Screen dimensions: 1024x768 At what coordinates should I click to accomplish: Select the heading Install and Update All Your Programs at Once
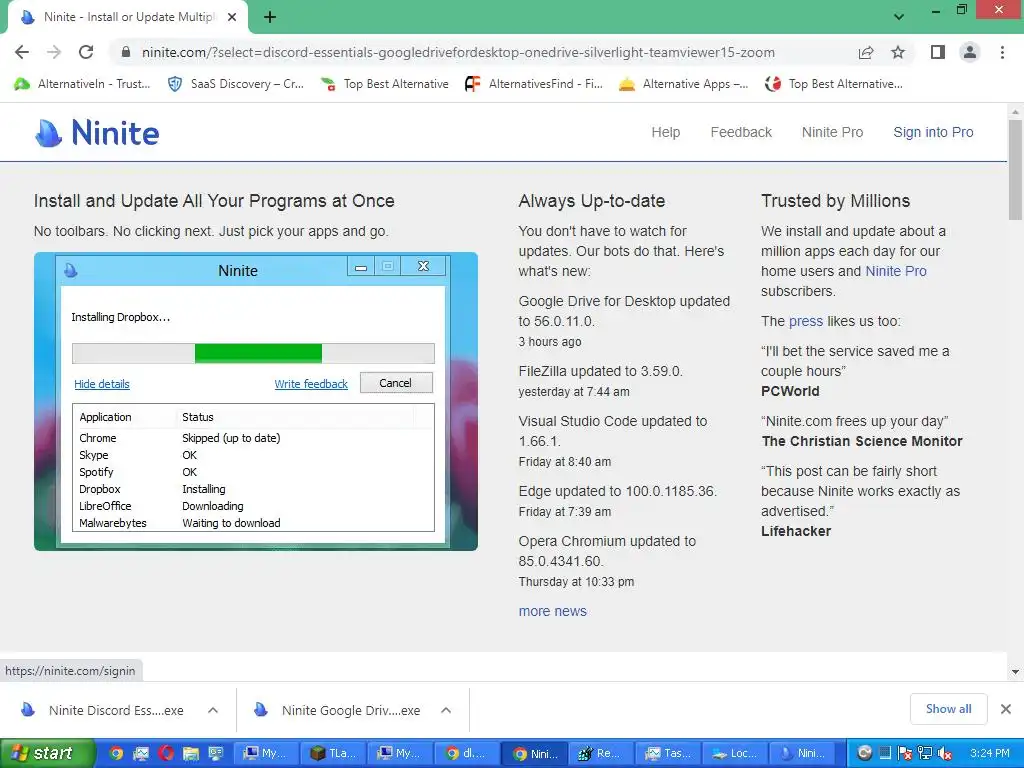pyautogui.click(x=214, y=200)
